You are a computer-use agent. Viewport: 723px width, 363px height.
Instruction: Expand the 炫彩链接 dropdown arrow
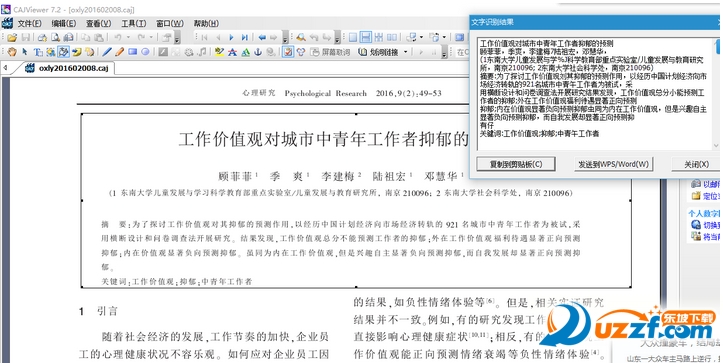405,52
